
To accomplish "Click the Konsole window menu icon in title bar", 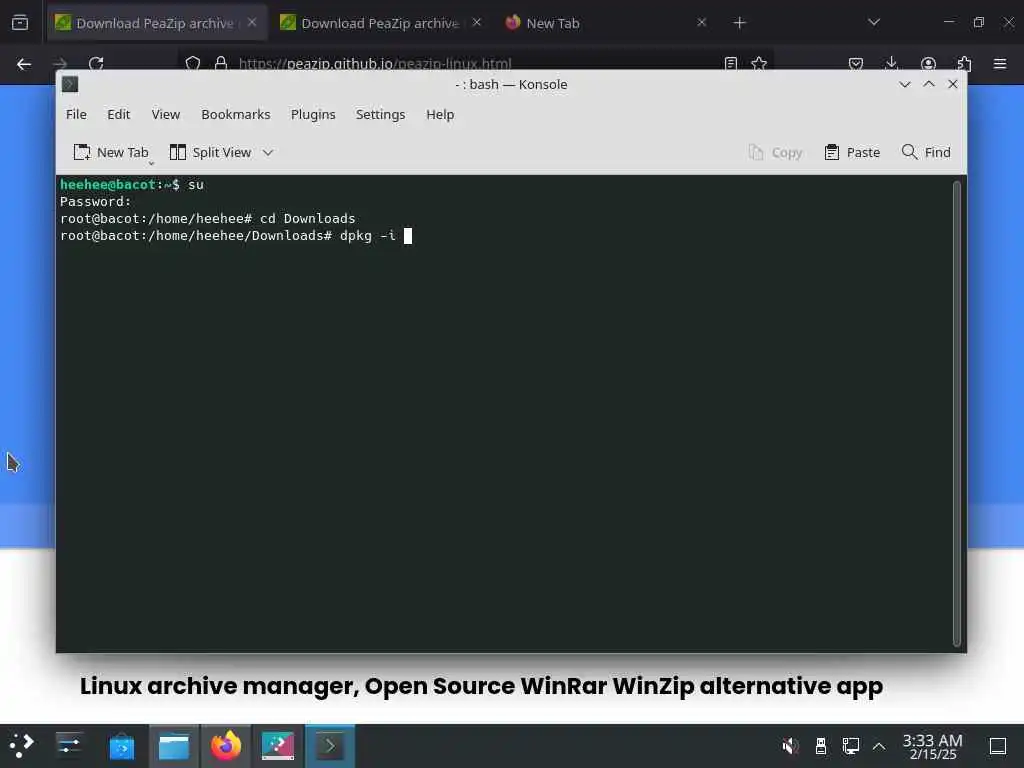I will (x=70, y=84).
